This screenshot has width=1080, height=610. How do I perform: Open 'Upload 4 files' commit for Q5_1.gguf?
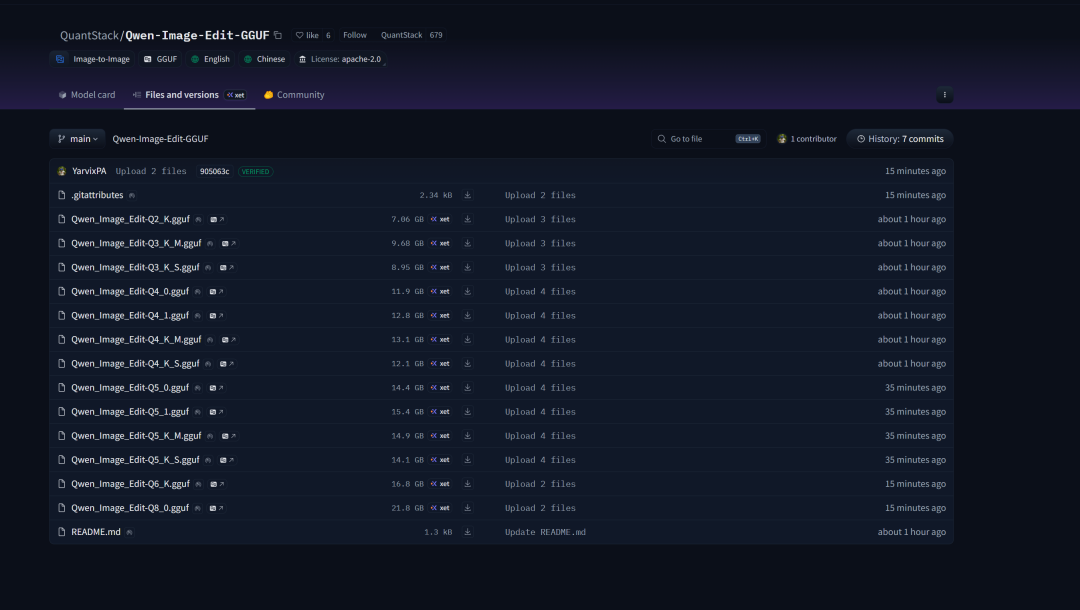tap(540, 412)
